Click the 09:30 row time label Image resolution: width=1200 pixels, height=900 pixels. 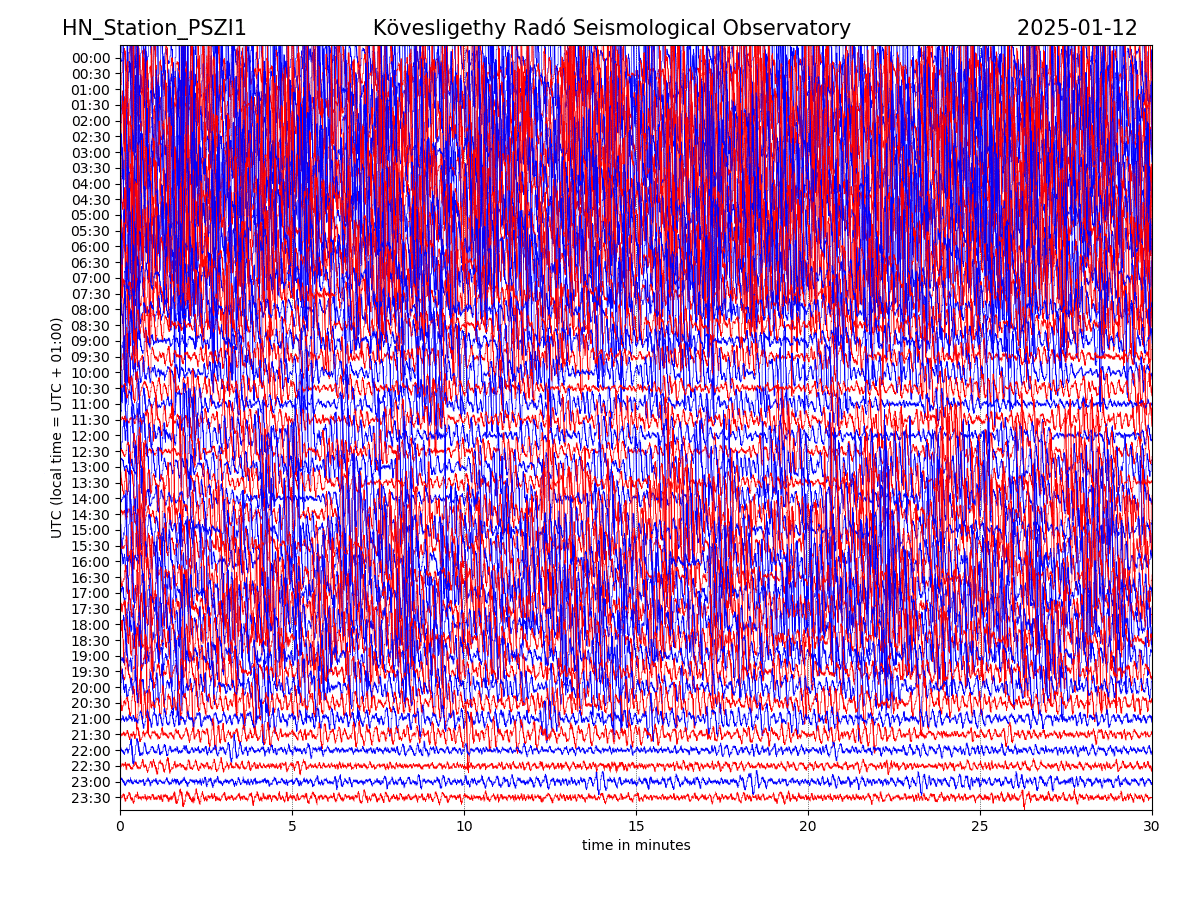pyautogui.click(x=90, y=357)
